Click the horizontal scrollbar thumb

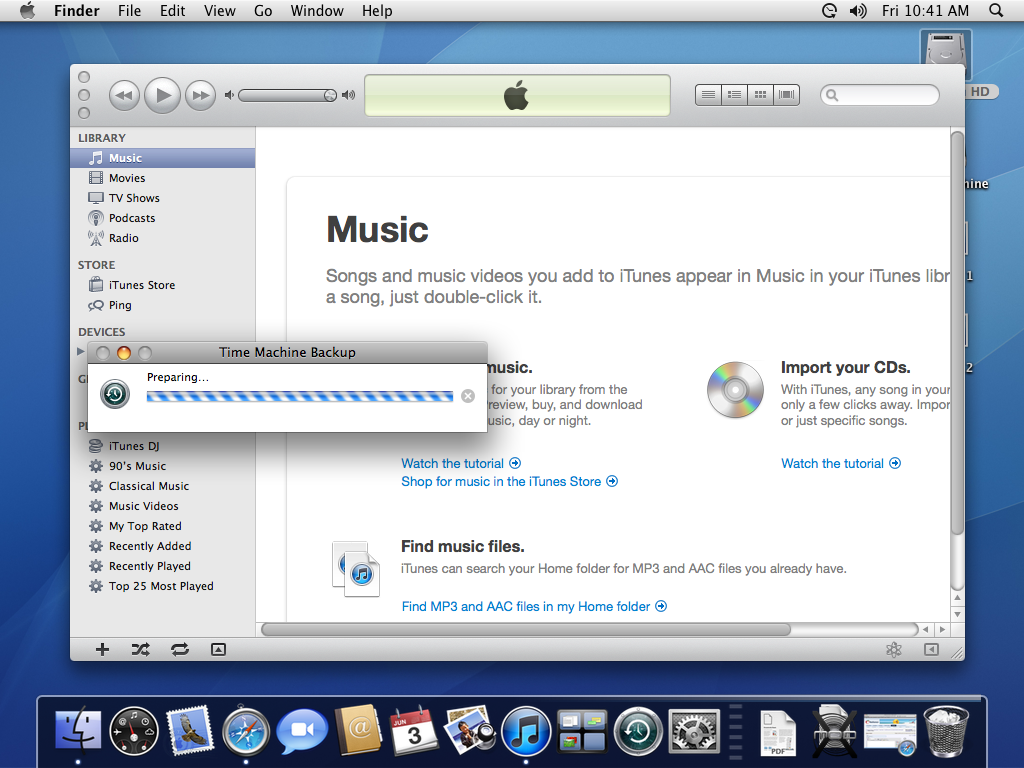pyautogui.click(x=526, y=630)
